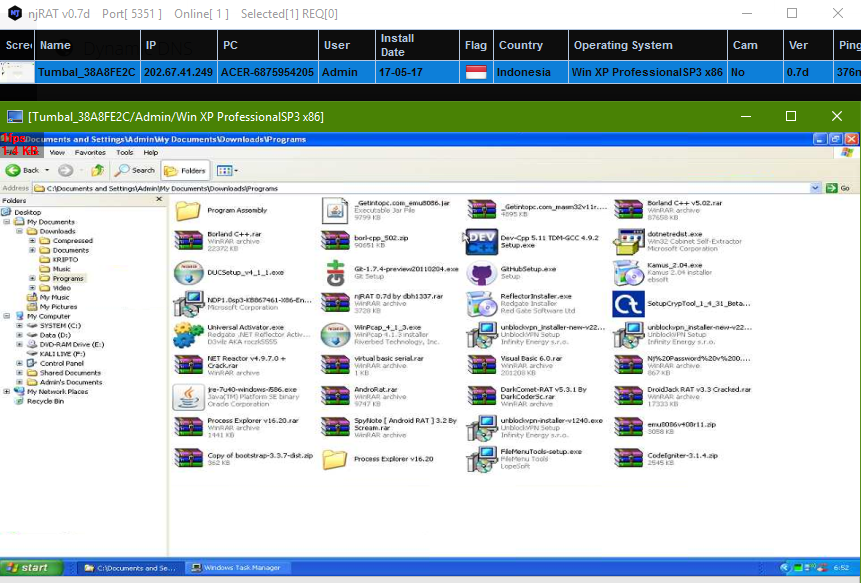Select the CodeIgniter-3.1.4.zip archive icon

coord(628,458)
